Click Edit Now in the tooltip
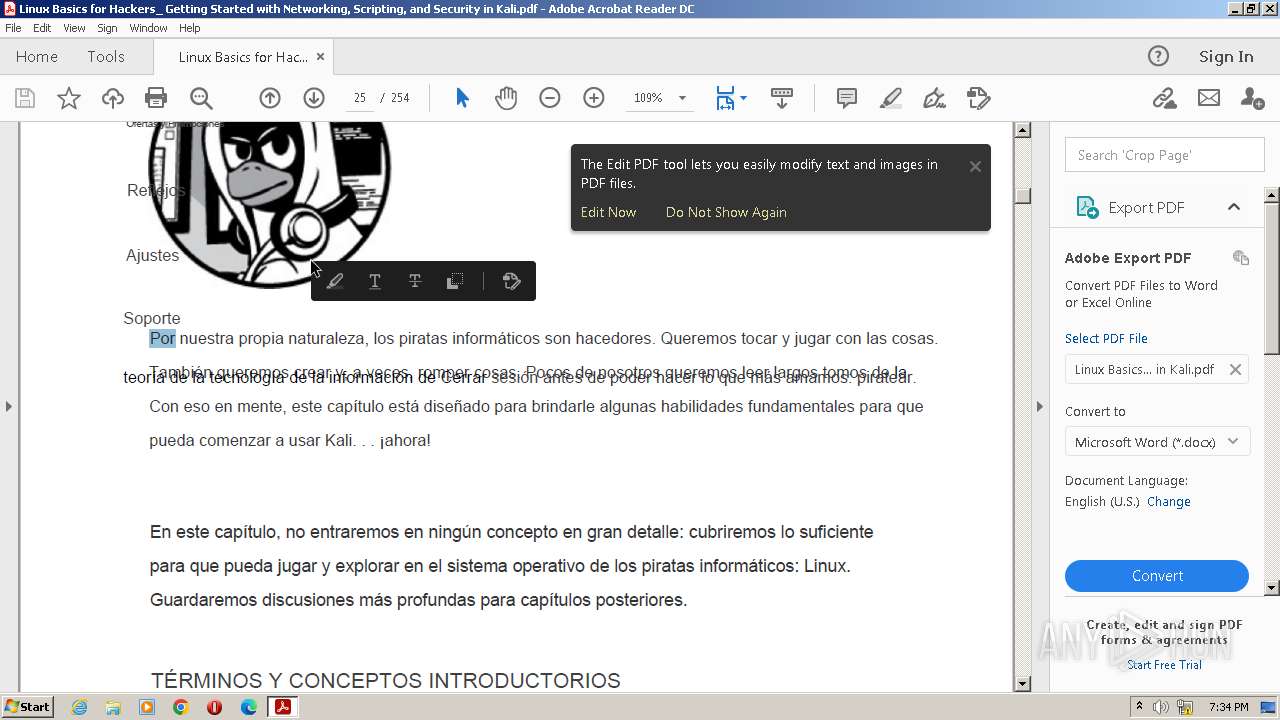The width and height of the screenshot is (1280, 720). pyautogui.click(x=609, y=212)
